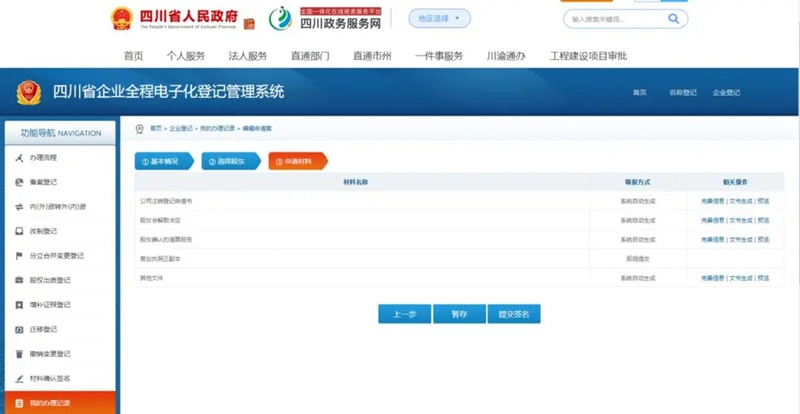Click 企业登记 in the breadcrumb path
Image resolution: width=800 pixels, height=414 pixels.
[x=181, y=129]
